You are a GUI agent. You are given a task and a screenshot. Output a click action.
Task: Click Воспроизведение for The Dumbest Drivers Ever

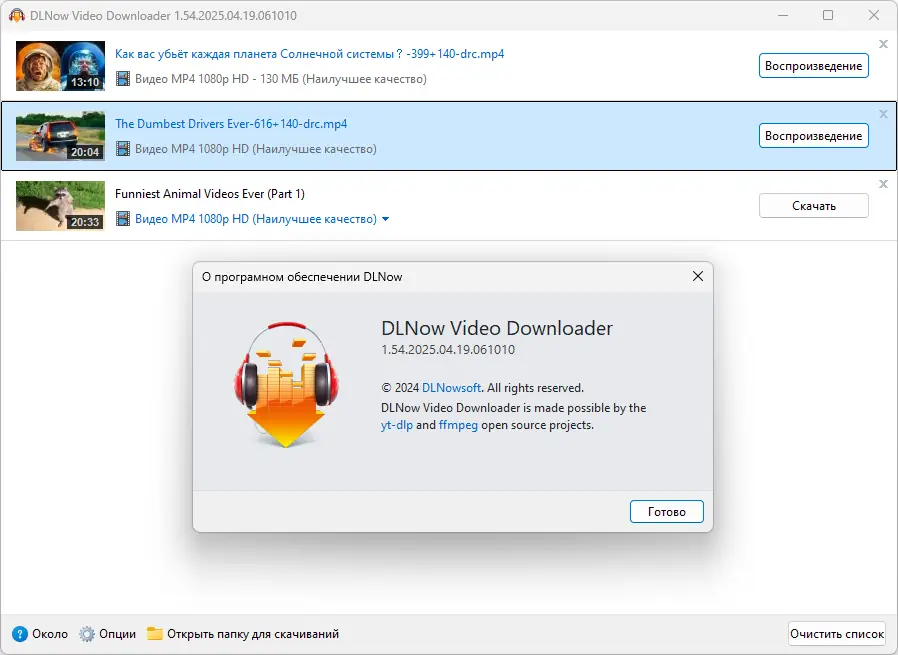[x=813, y=136]
